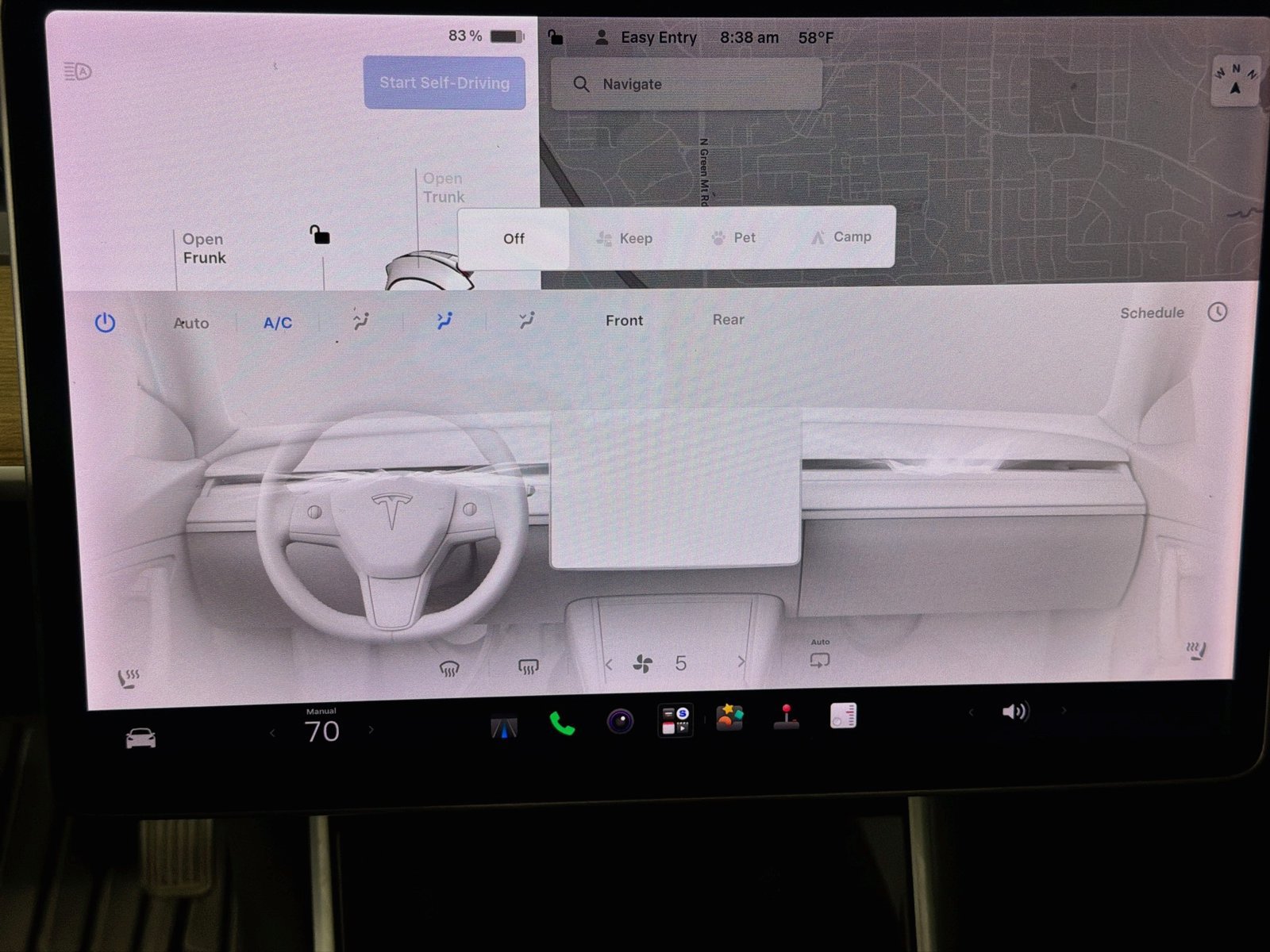Screen dimensions: 1270x952
Task: Toggle face-level airflow vent
Action: pyautogui.click(x=444, y=321)
